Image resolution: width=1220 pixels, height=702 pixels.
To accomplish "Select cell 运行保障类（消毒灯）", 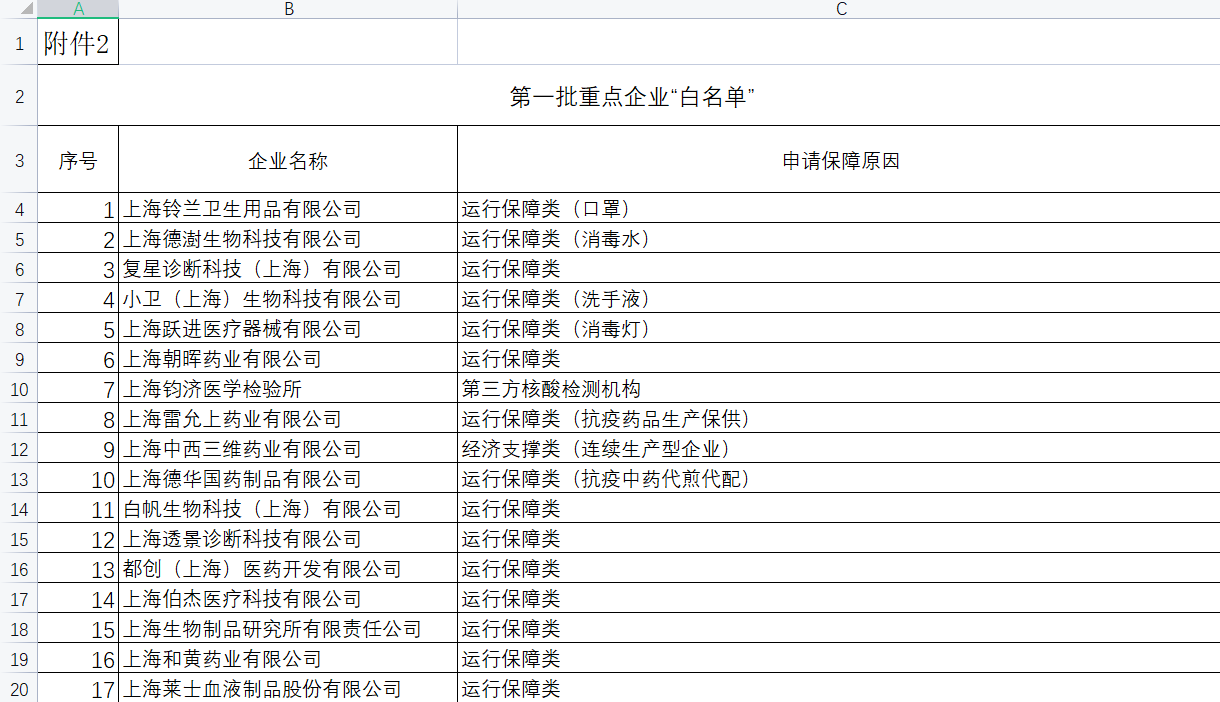I will click(x=839, y=329).
